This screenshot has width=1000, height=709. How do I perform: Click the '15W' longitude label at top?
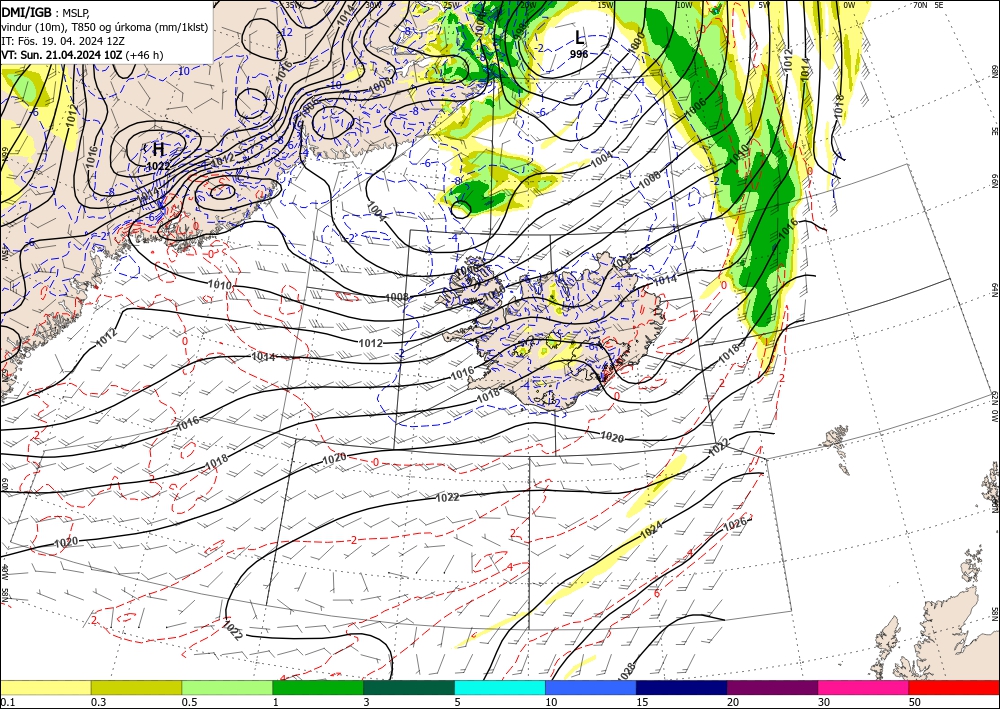(x=605, y=5)
